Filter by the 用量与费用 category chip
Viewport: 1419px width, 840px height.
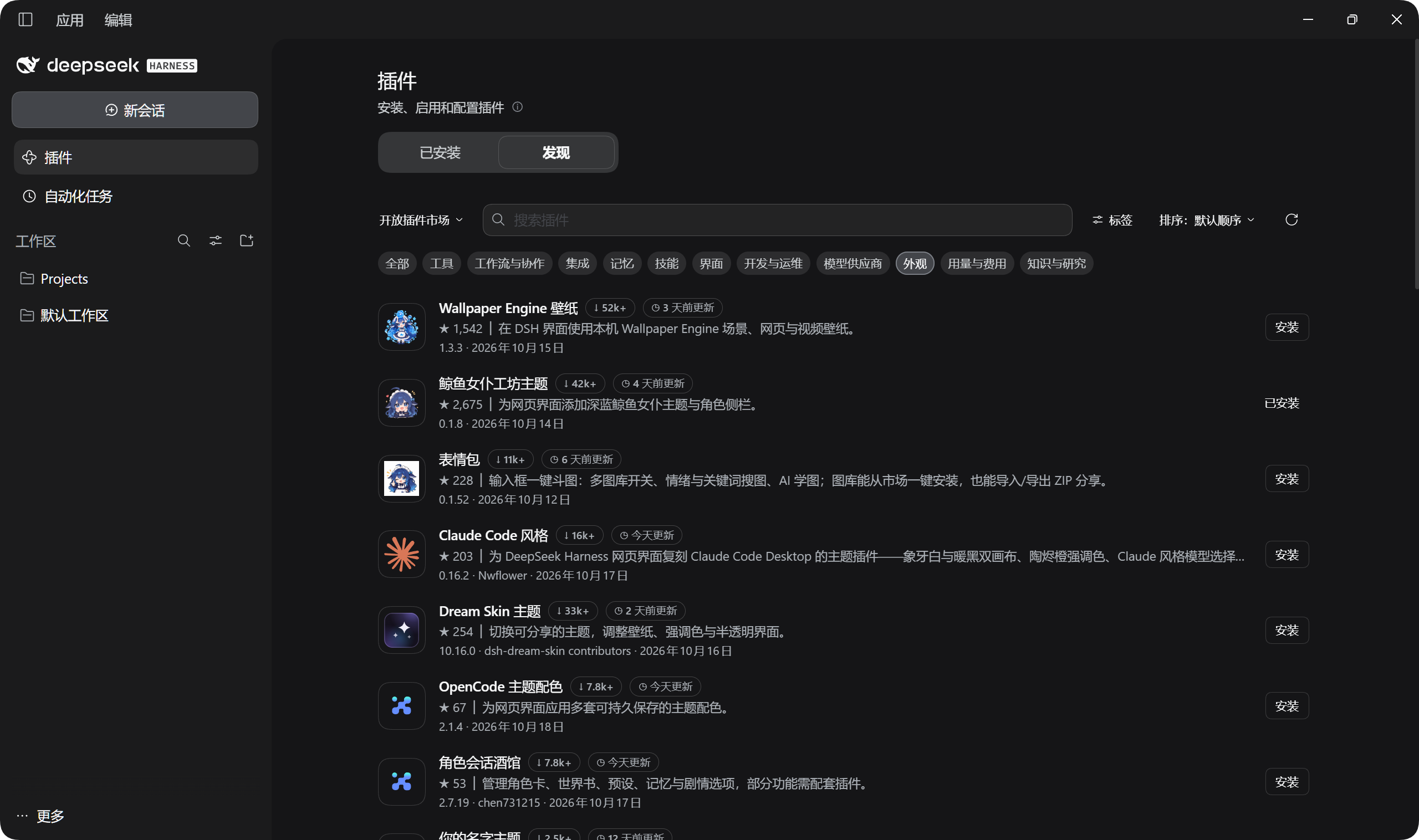[x=977, y=263]
